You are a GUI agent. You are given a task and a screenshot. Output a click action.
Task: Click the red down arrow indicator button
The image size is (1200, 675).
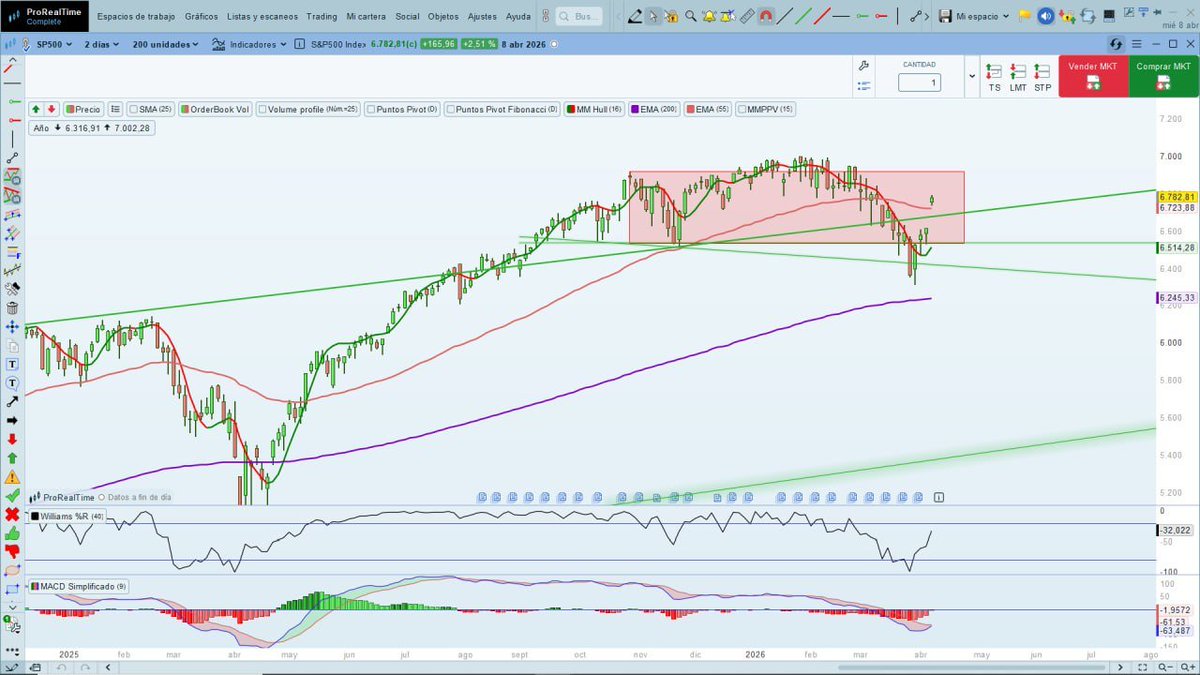(51, 109)
